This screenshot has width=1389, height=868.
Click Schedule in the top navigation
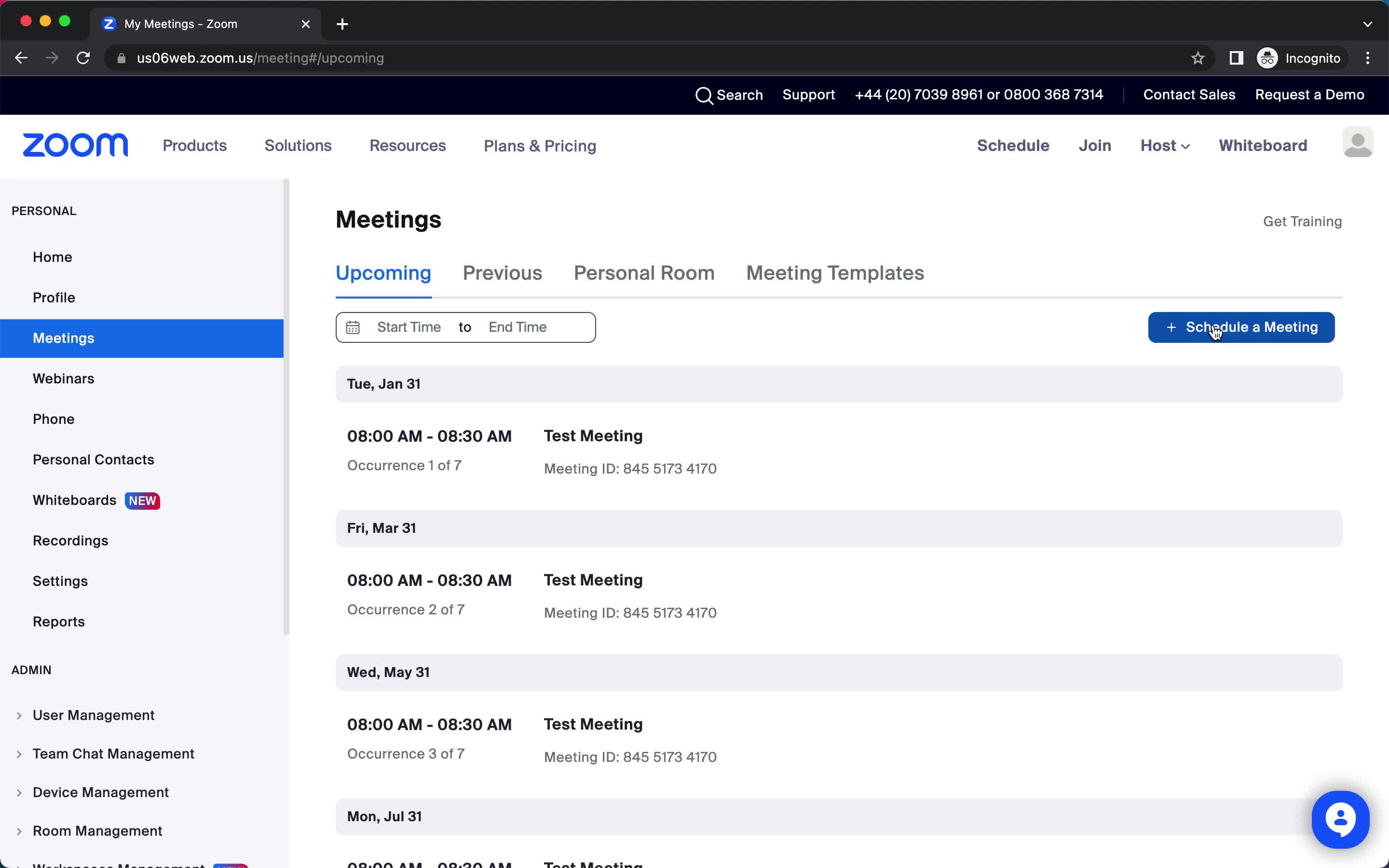[1013, 146]
